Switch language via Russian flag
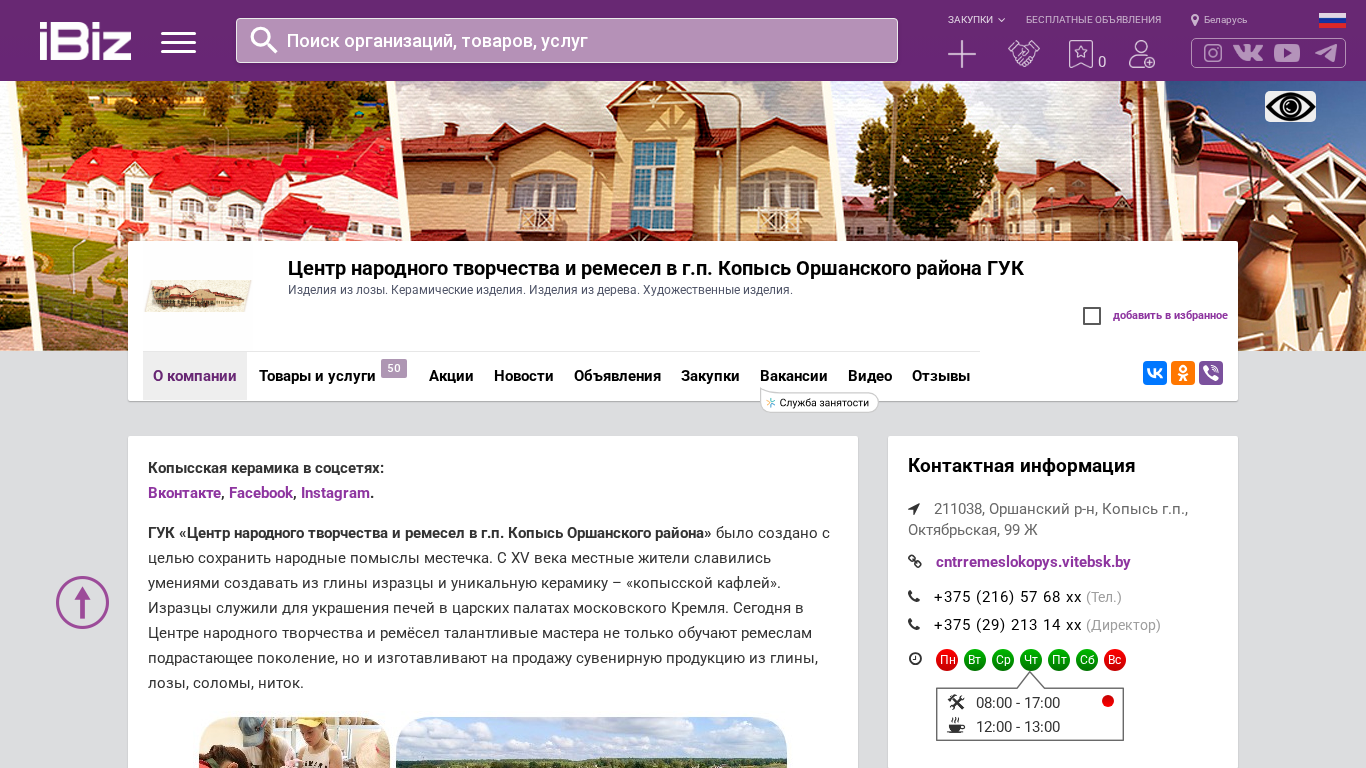Viewport: 1366px width, 768px height. click(1332, 20)
